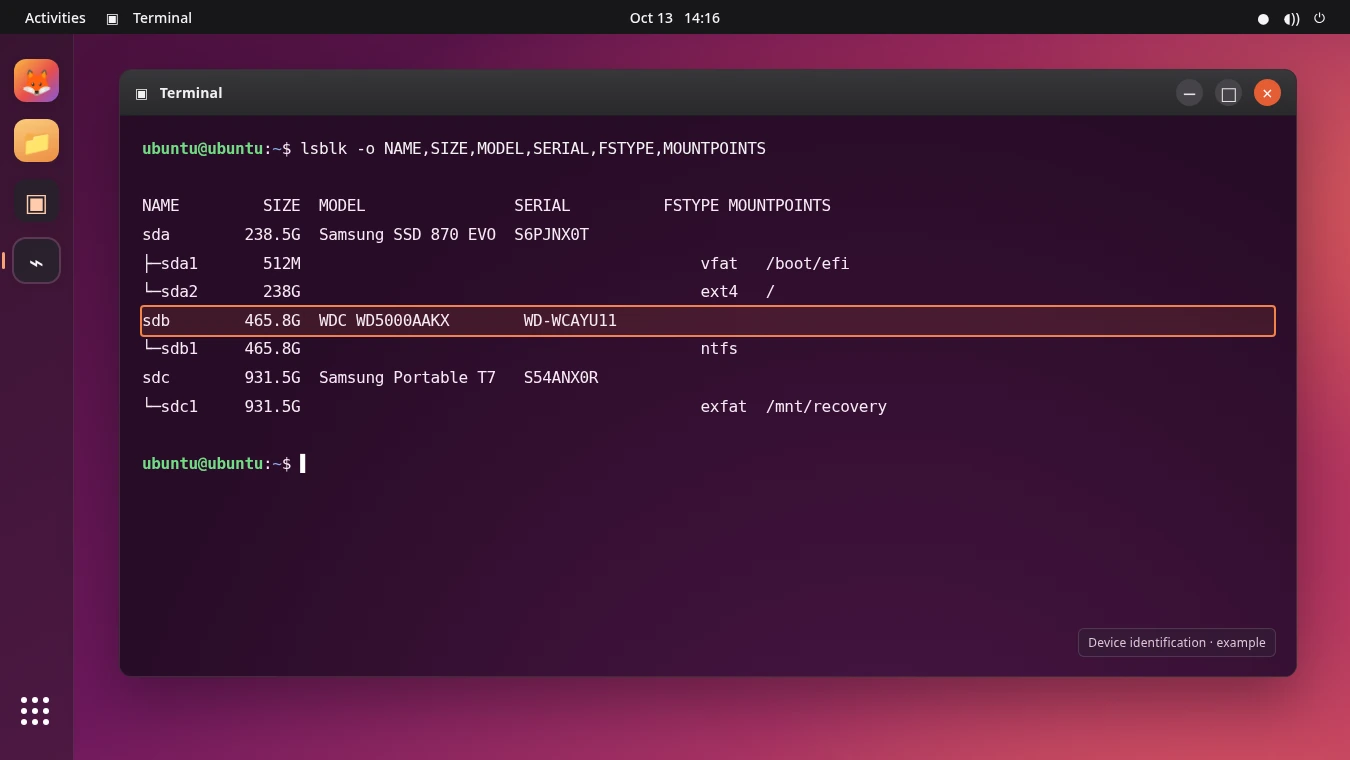Click the bottom shell prompt at cursor
1350x760 pixels.
224,463
